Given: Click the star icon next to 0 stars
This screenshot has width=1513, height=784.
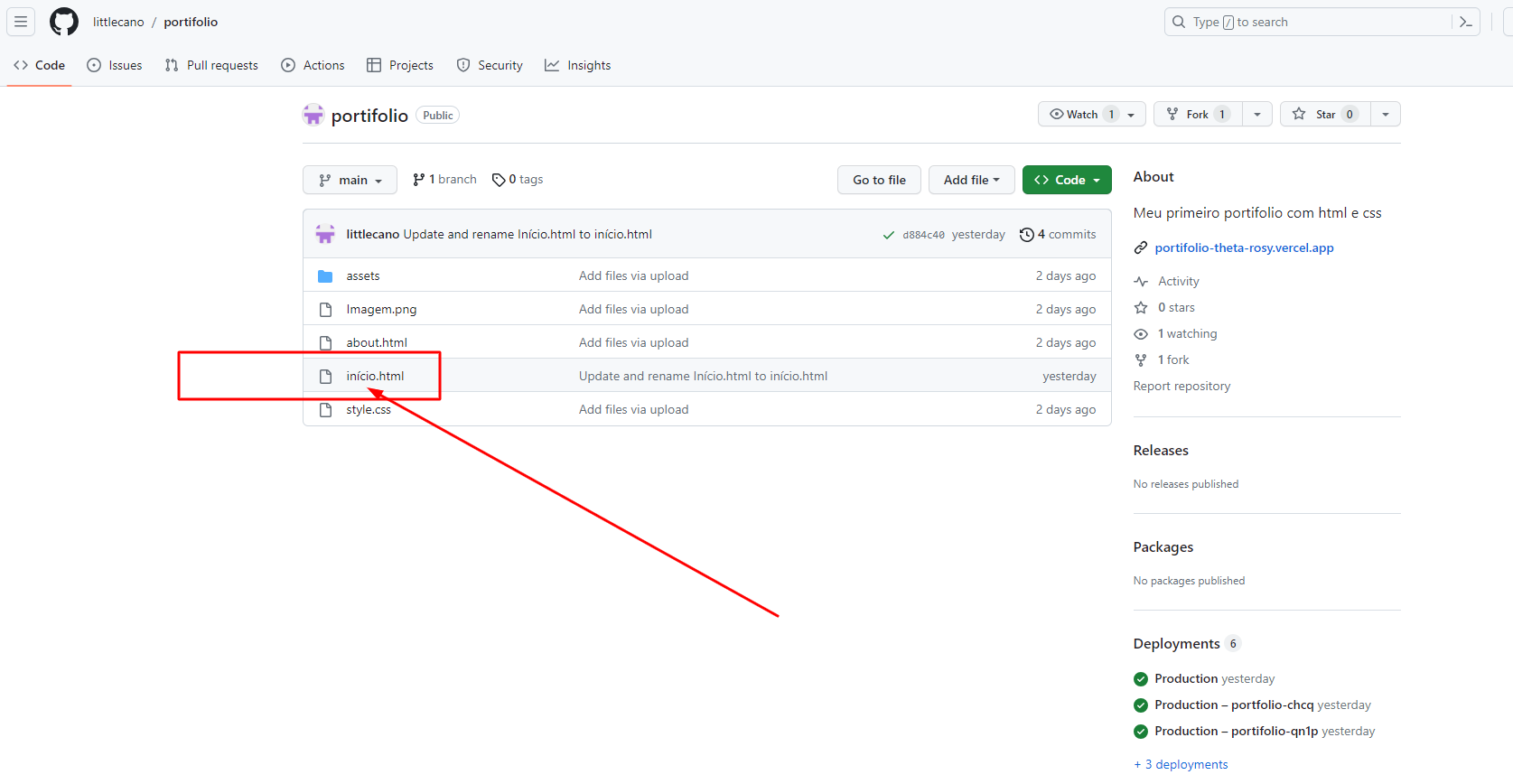Looking at the screenshot, I should (x=1141, y=308).
